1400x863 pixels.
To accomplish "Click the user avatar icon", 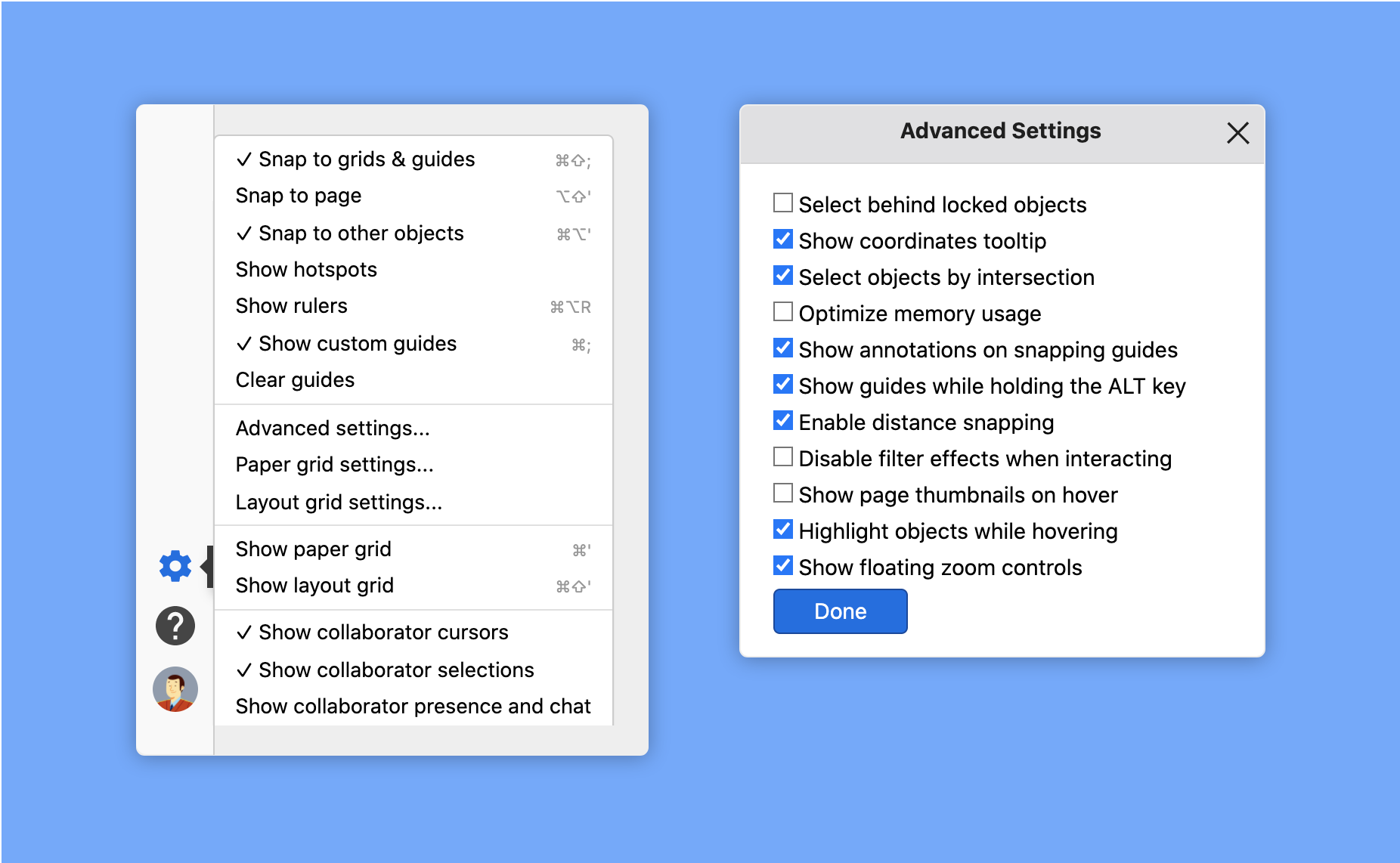I will pyautogui.click(x=175, y=688).
